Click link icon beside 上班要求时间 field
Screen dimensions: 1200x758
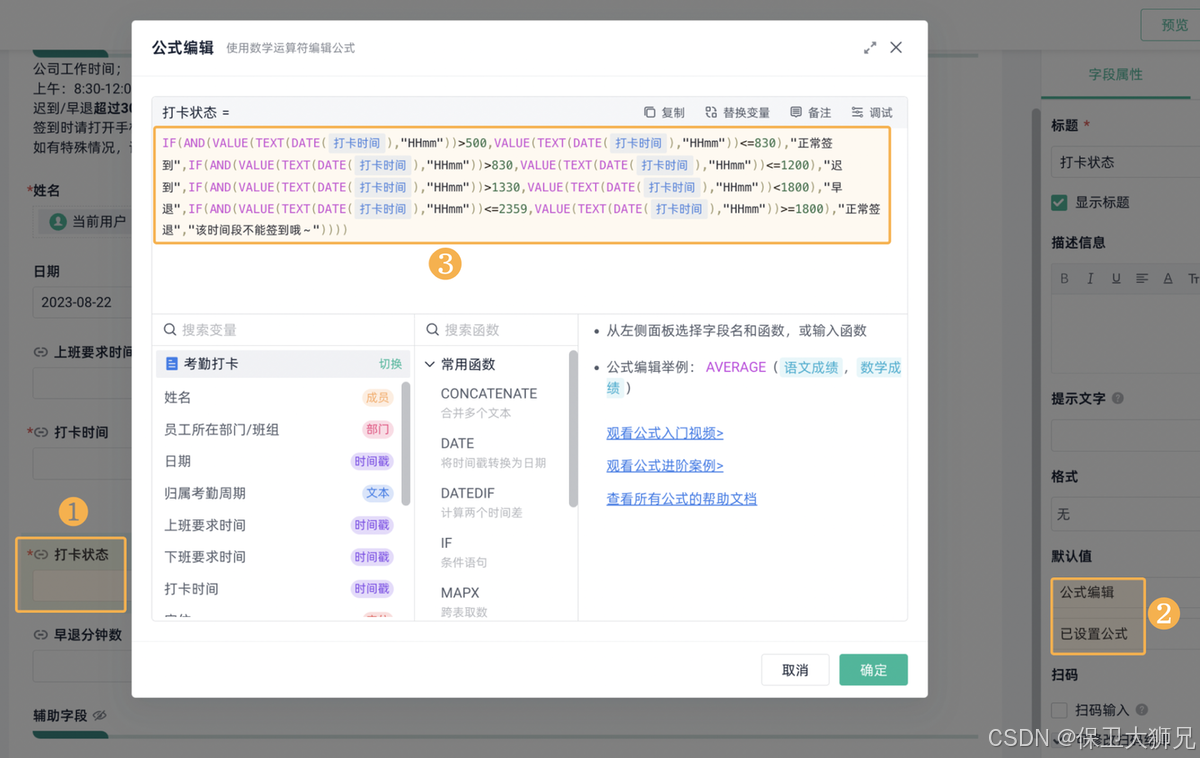tap(41, 352)
